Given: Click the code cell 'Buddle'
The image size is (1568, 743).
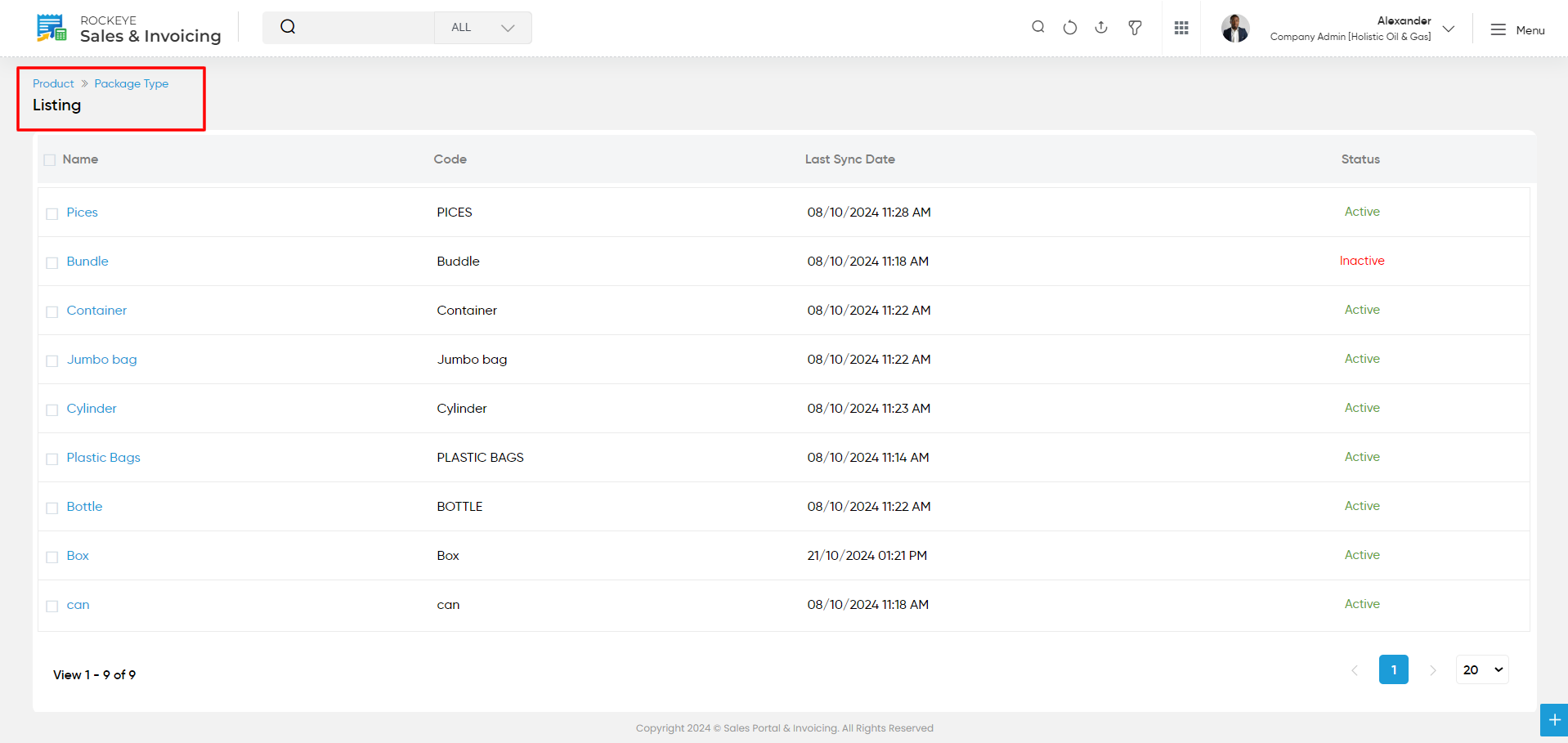Looking at the screenshot, I should click(459, 262).
